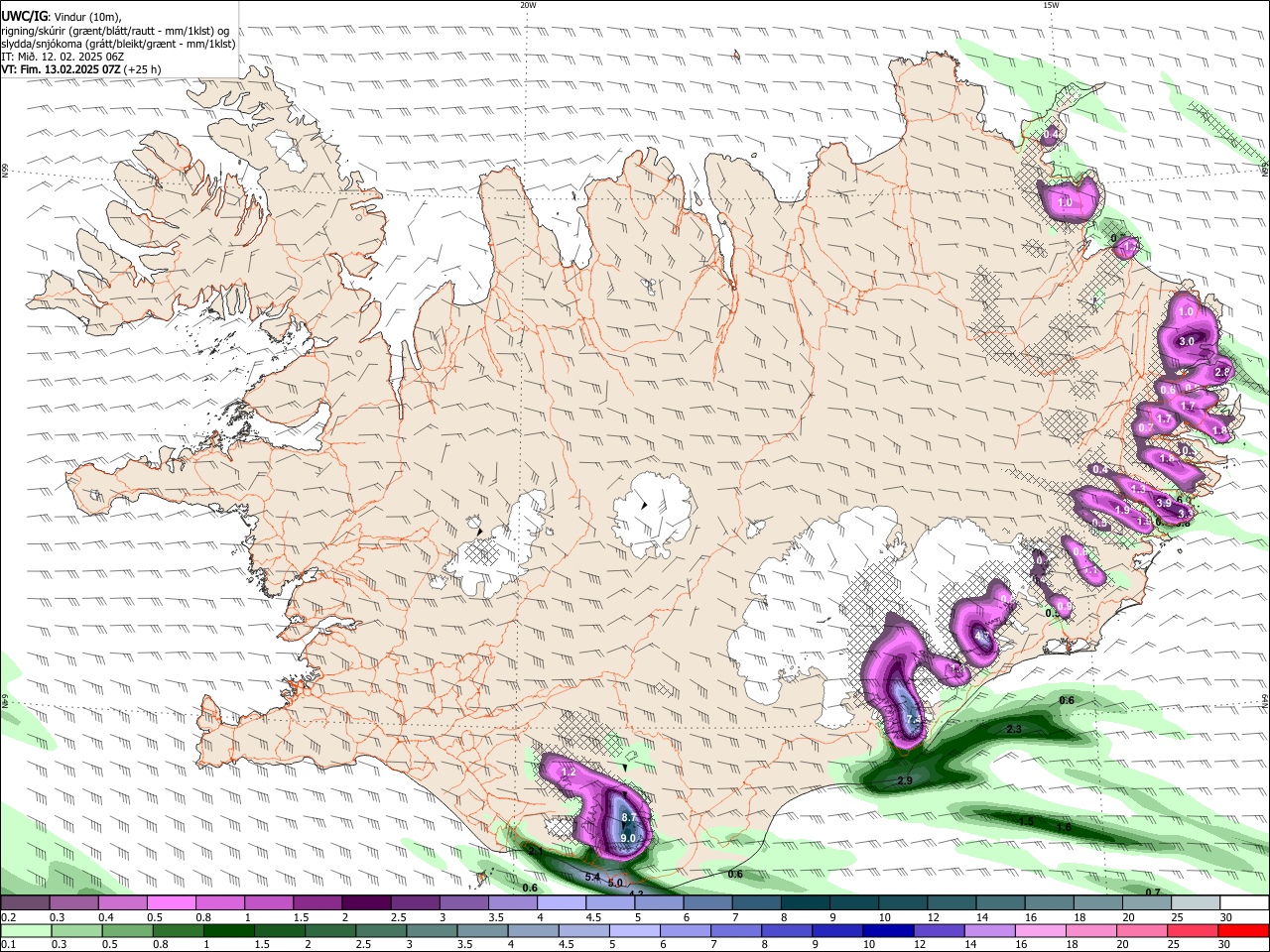The height and width of the screenshot is (952, 1270).
Task: Select upper legend white swatch after 30
Action: 1244,903
